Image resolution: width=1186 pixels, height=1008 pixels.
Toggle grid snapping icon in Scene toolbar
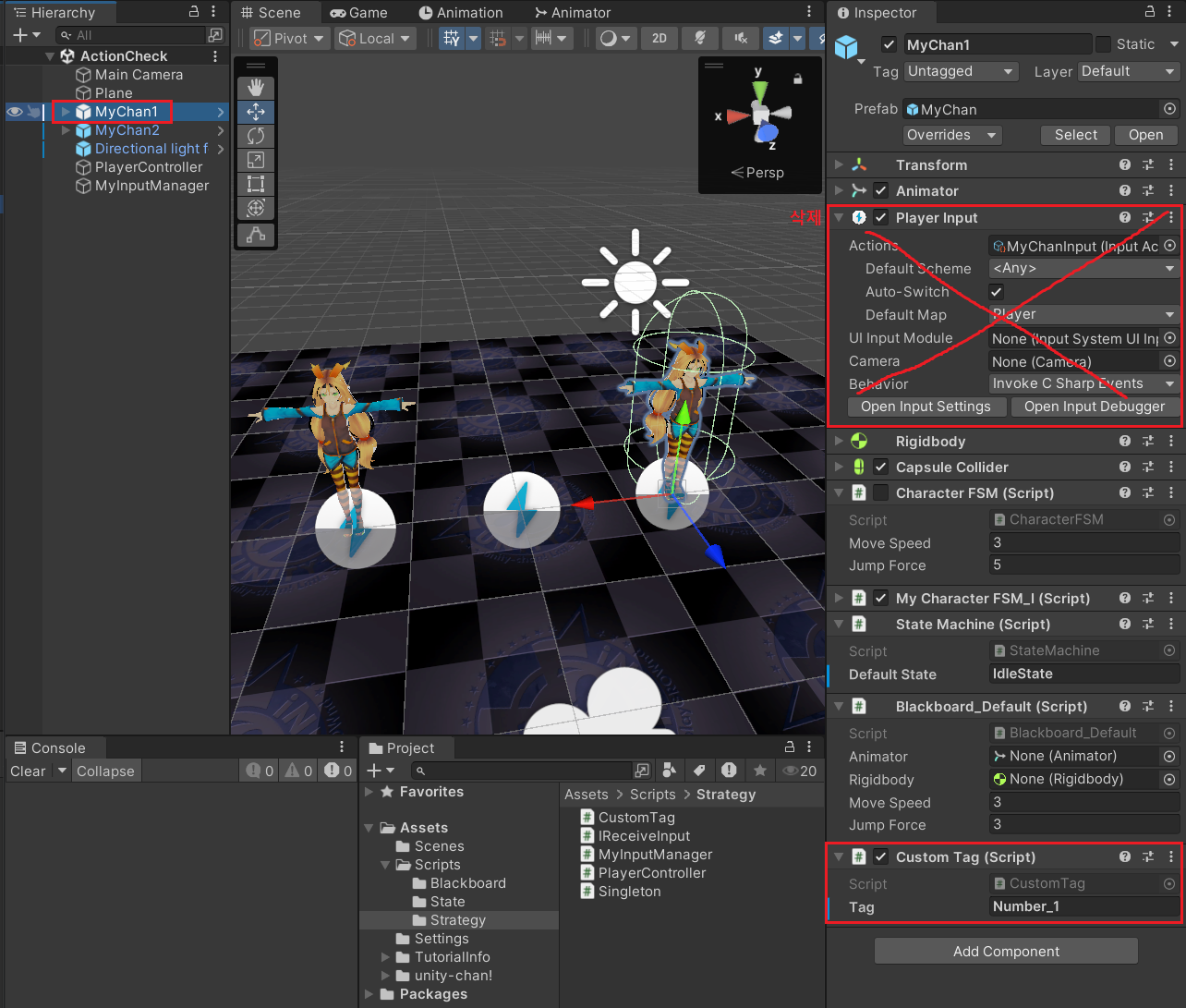click(x=498, y=38)
